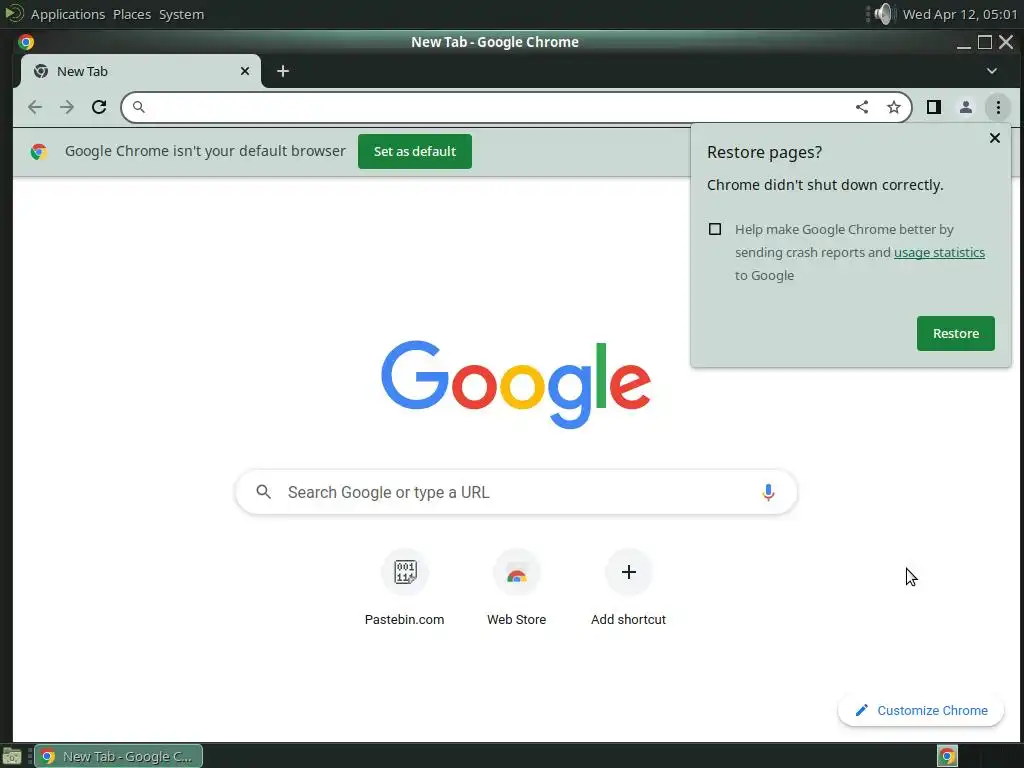
Task: Click the New Tab - Google Chrome taskbar entry
Action: [x=118, y=756]
